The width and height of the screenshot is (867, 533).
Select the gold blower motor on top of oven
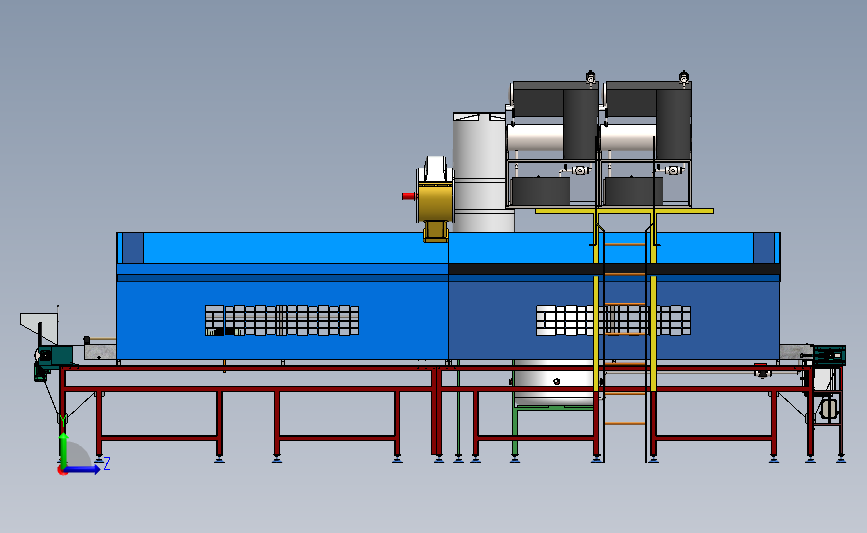(x=435, y=200)
